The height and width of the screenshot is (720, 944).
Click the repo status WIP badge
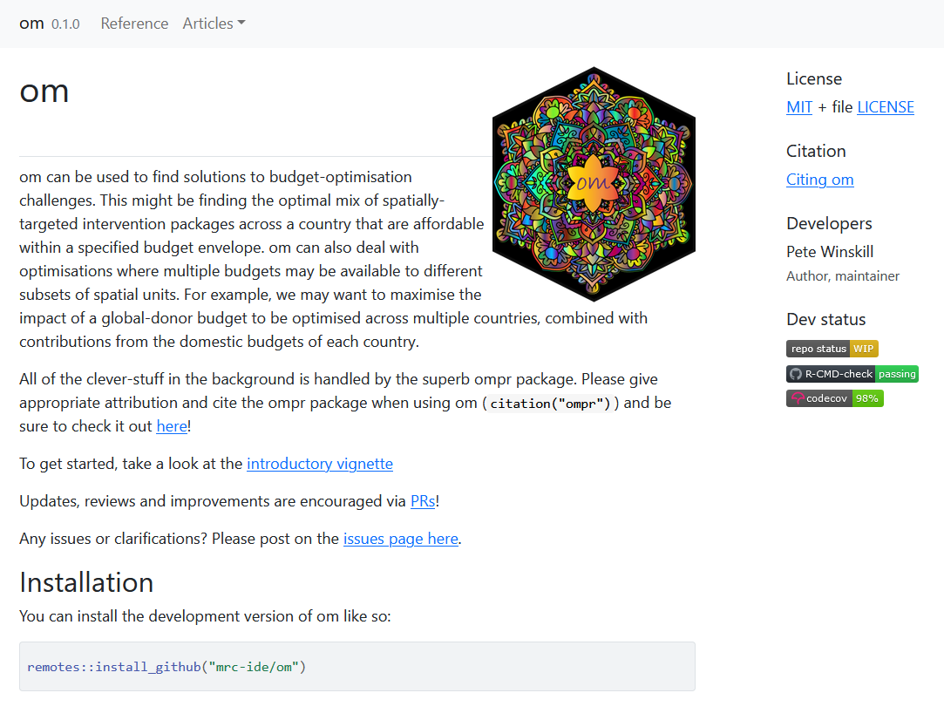coord(832,349)
